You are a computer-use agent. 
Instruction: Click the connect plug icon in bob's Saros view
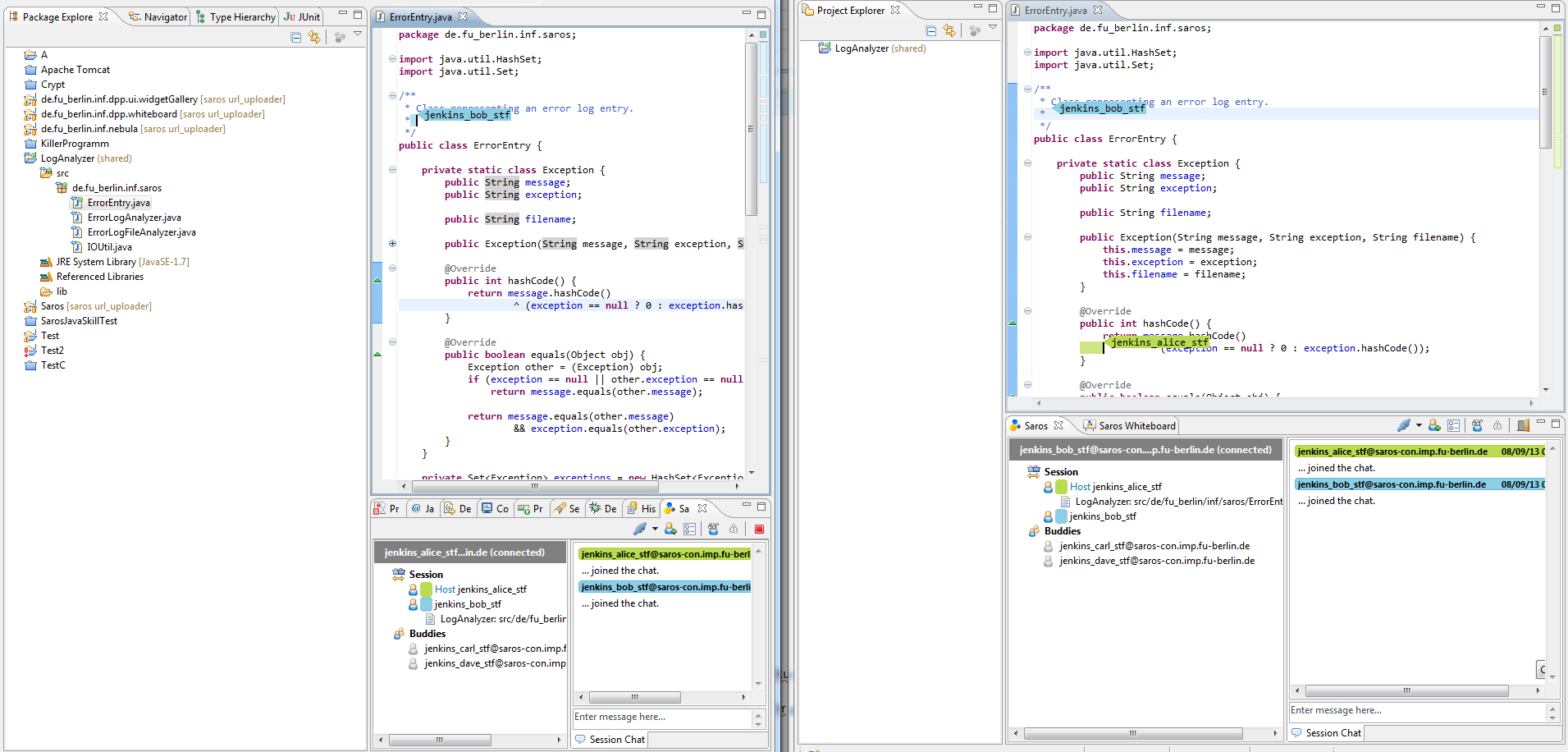click(x=1403, y=425)
